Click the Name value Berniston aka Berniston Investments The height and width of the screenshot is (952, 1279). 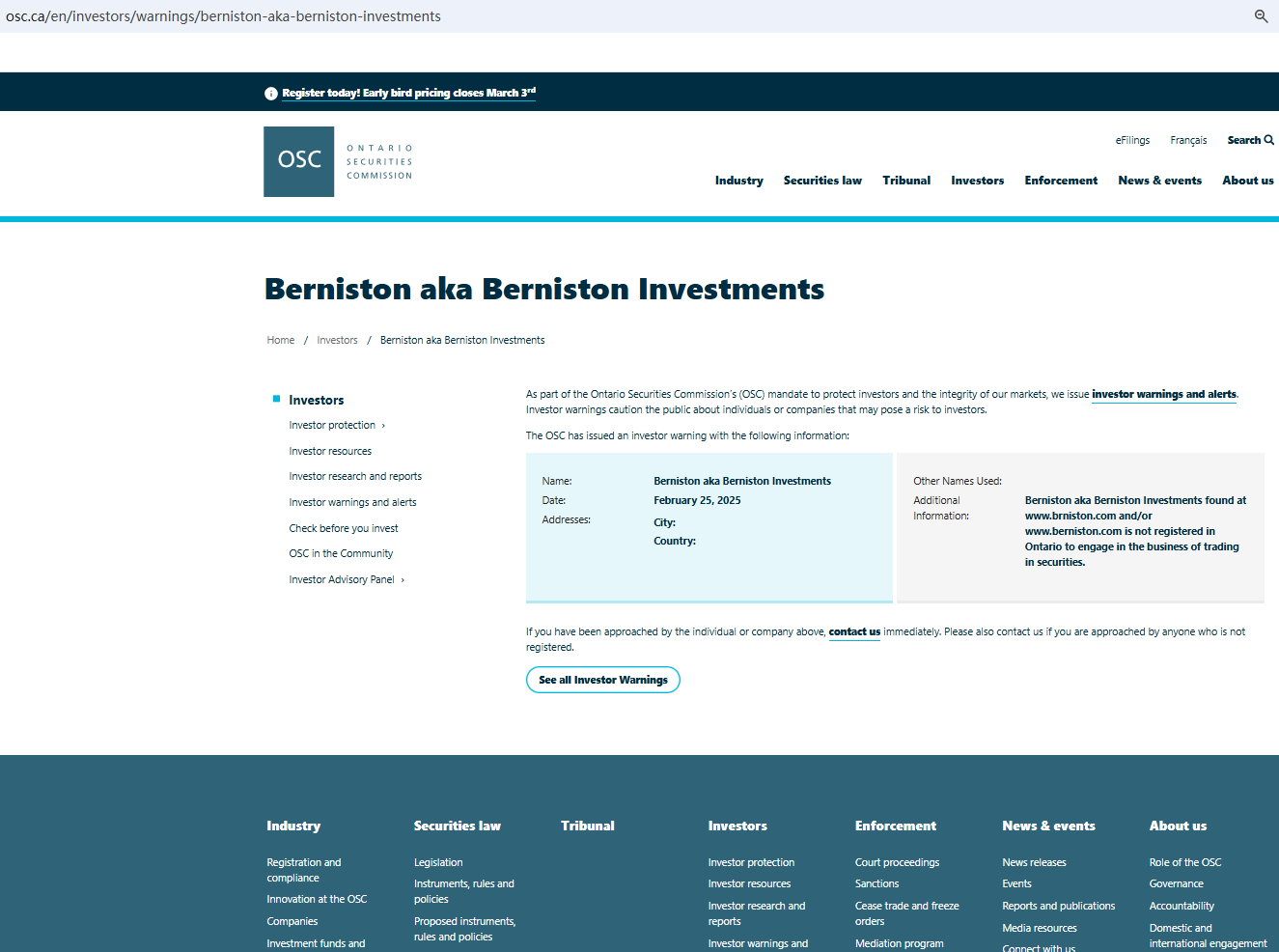pyautogui.click(x=742, y=481)
